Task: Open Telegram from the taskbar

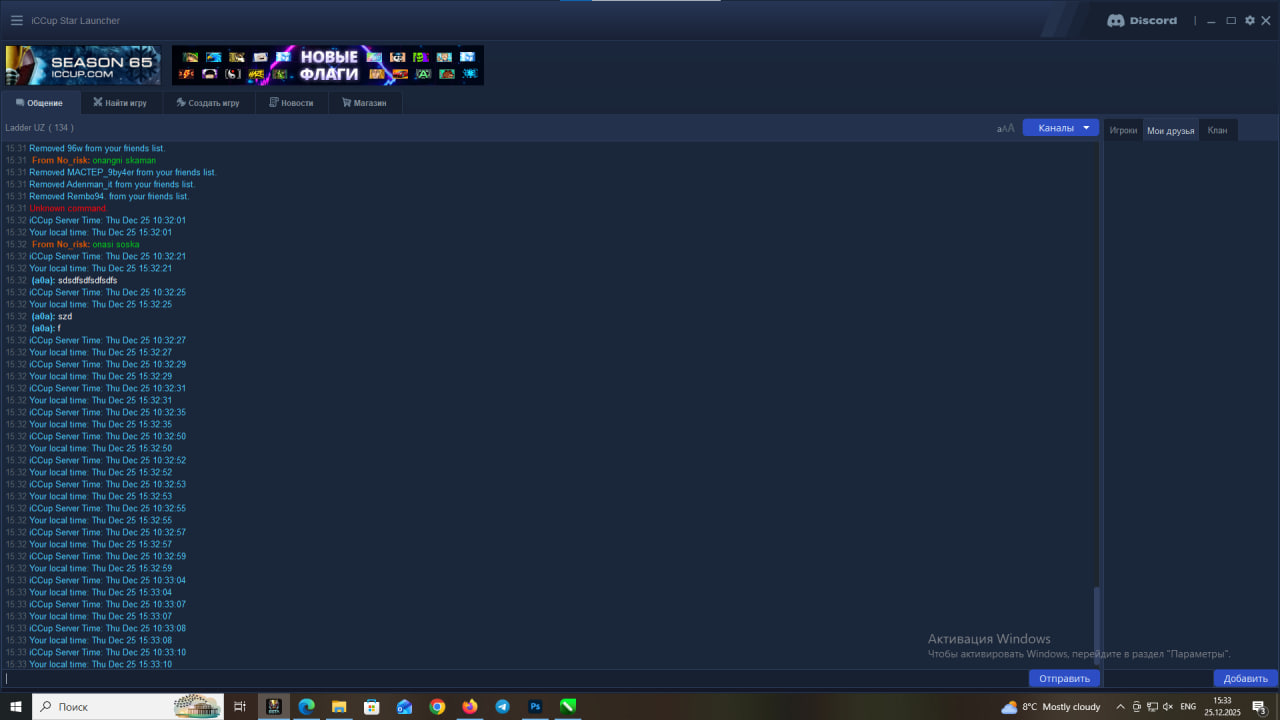Action: pyautogui.click(x=502, y=706)
